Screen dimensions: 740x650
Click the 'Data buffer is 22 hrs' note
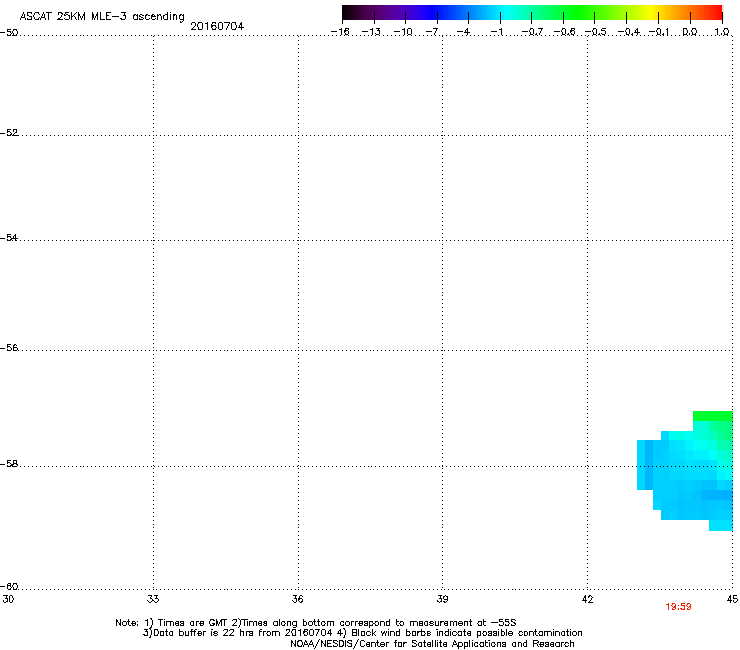[362, 633]
